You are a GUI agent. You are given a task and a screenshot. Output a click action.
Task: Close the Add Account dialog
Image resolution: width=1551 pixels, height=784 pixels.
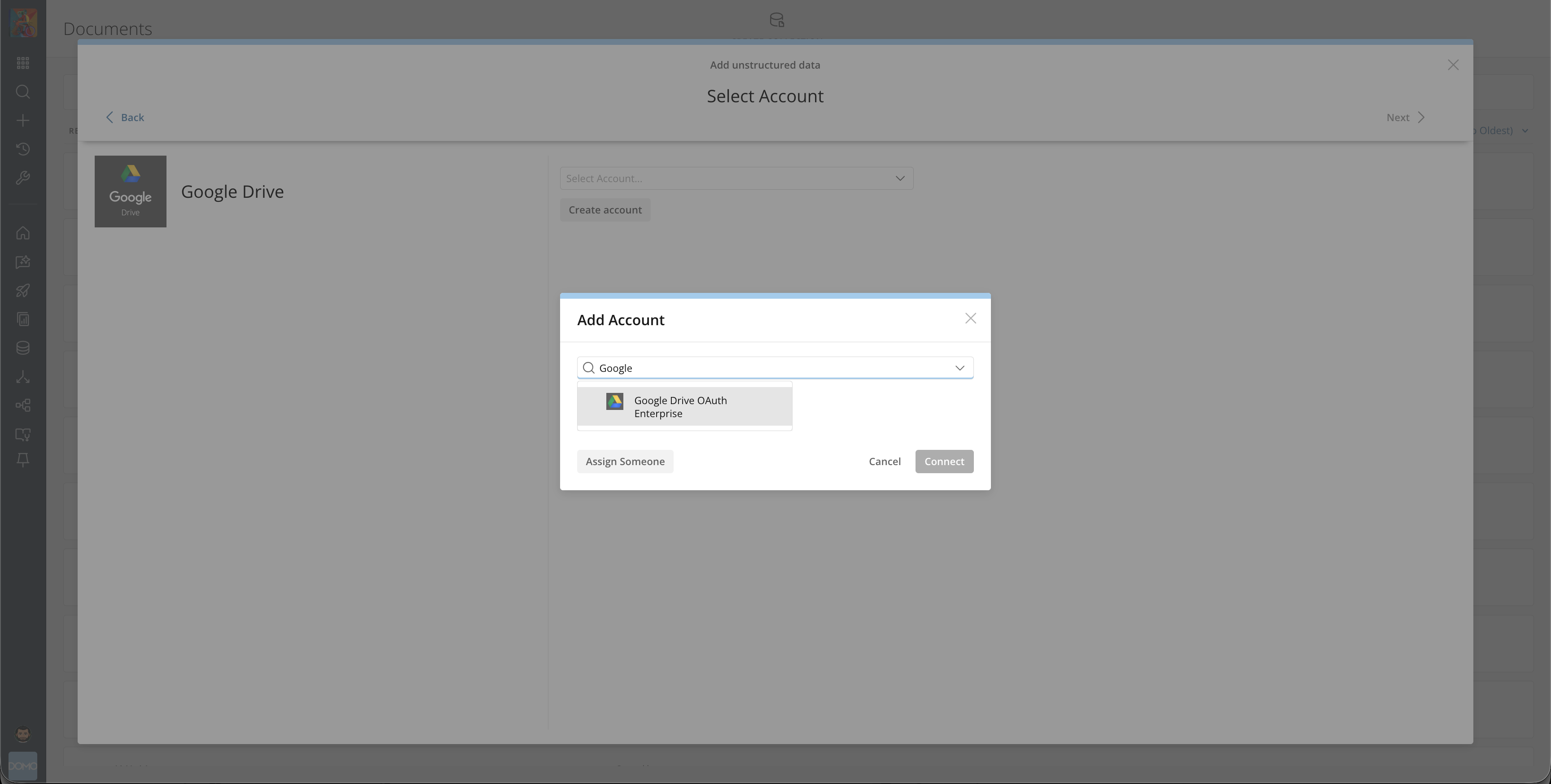coord(971,318)
